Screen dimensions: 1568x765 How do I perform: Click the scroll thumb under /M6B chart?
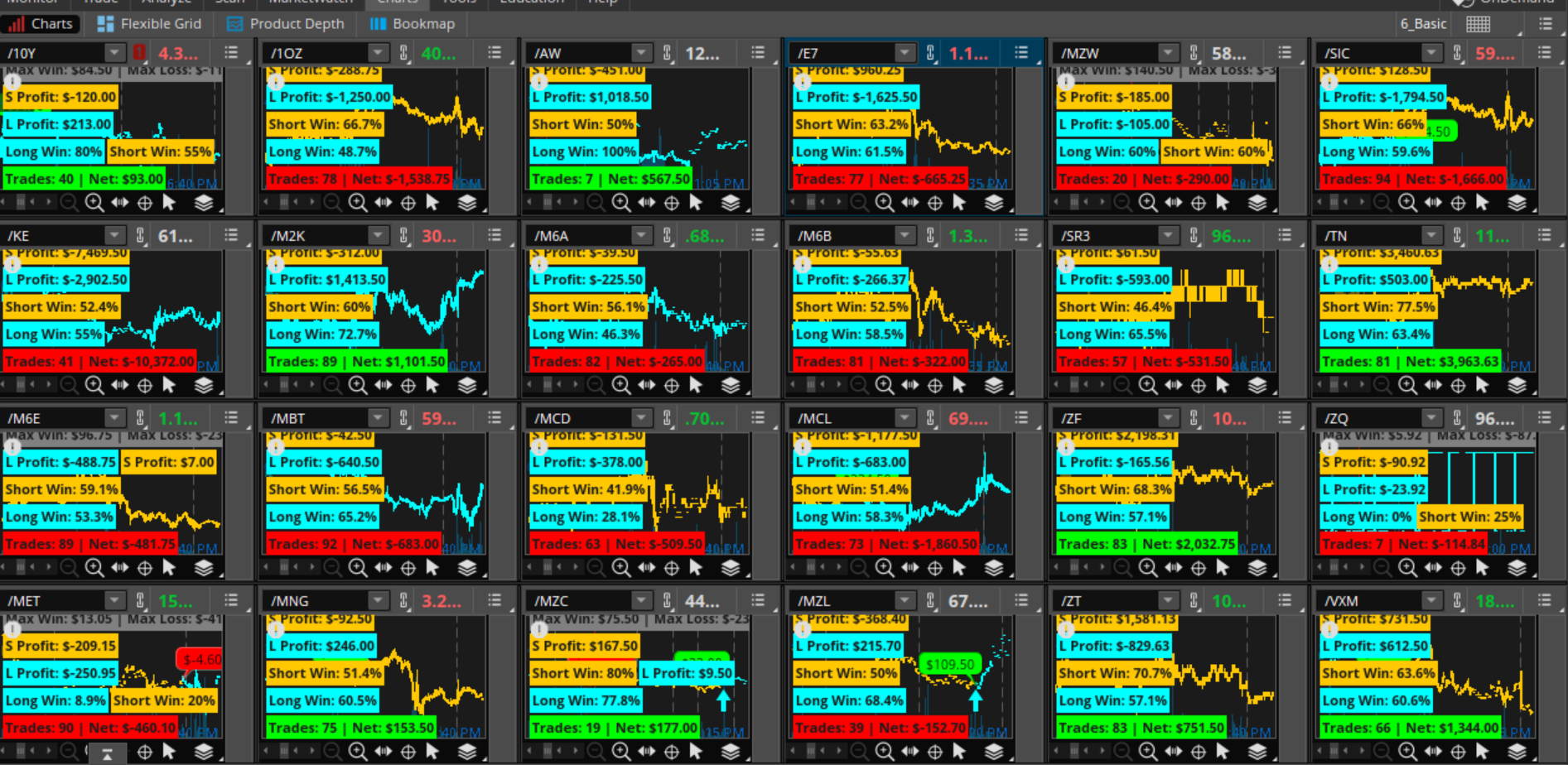coord(811,385)
